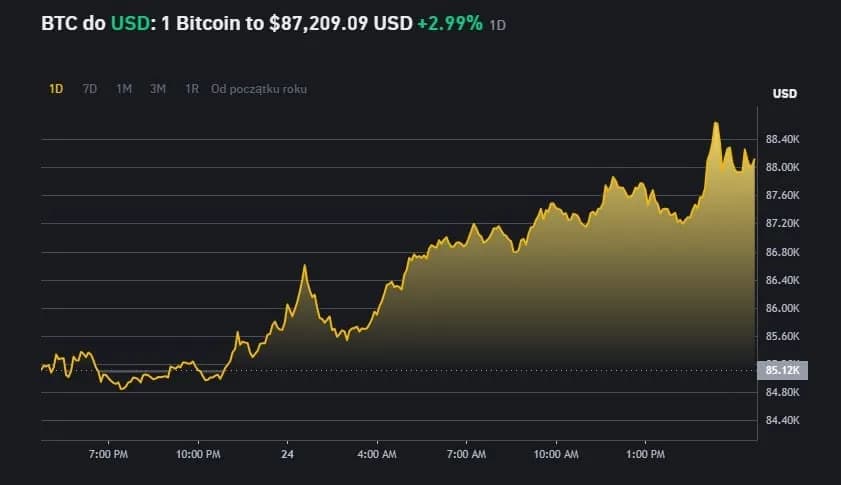Click the green USD link in title
Viewport: 841px width, 485px height.
129,22
